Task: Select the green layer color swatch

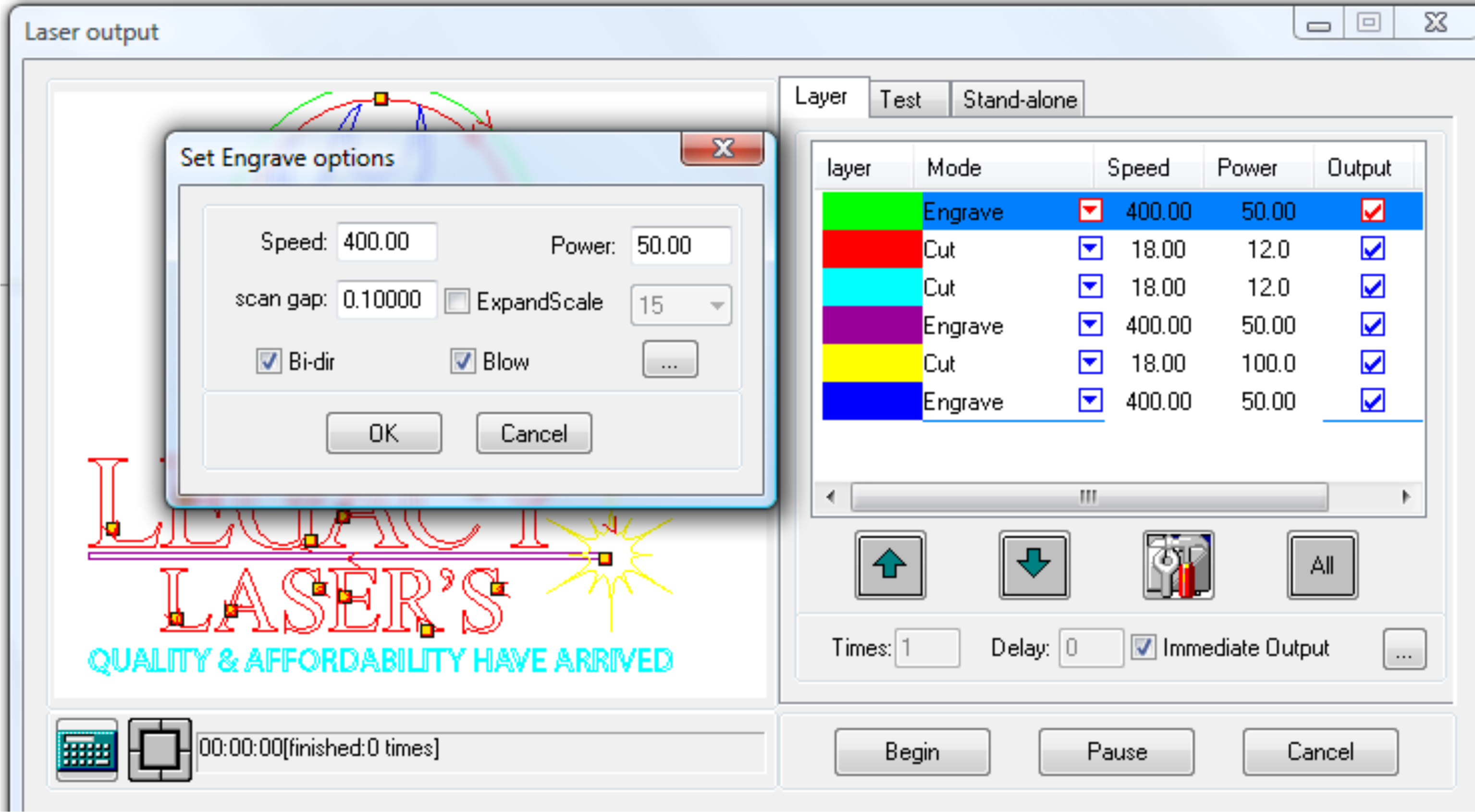Action: (x=872, y=211)
